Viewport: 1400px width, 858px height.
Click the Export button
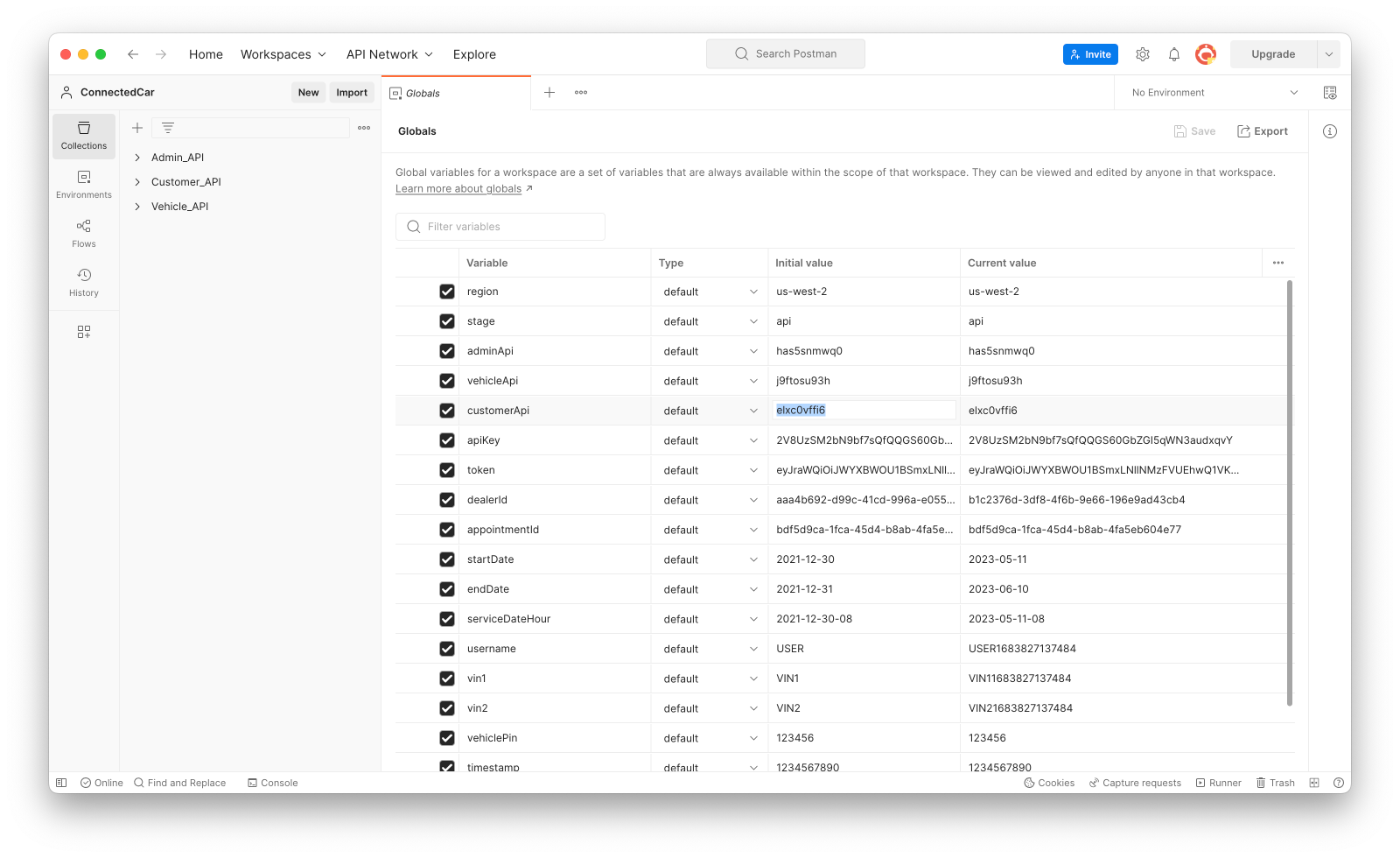coord(1262,131)
